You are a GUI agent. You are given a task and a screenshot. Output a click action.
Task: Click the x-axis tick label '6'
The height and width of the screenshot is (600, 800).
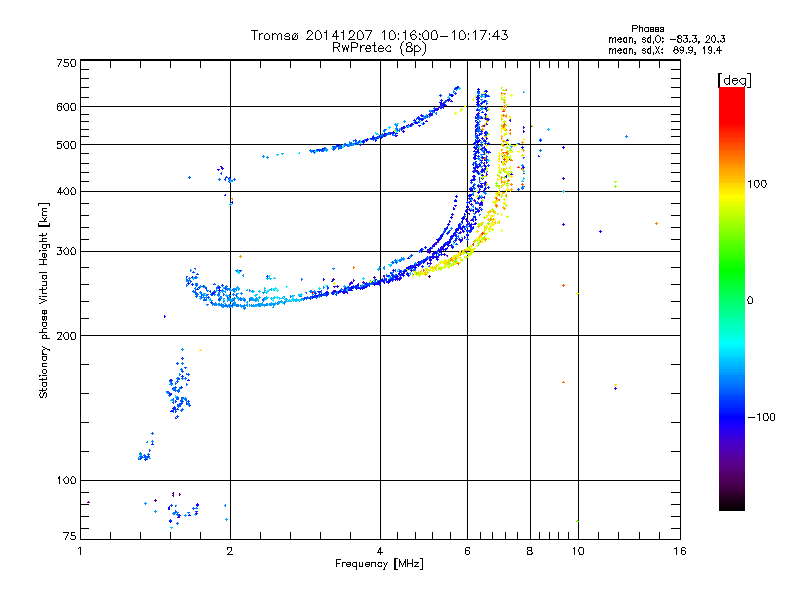[x=467, y=551]
